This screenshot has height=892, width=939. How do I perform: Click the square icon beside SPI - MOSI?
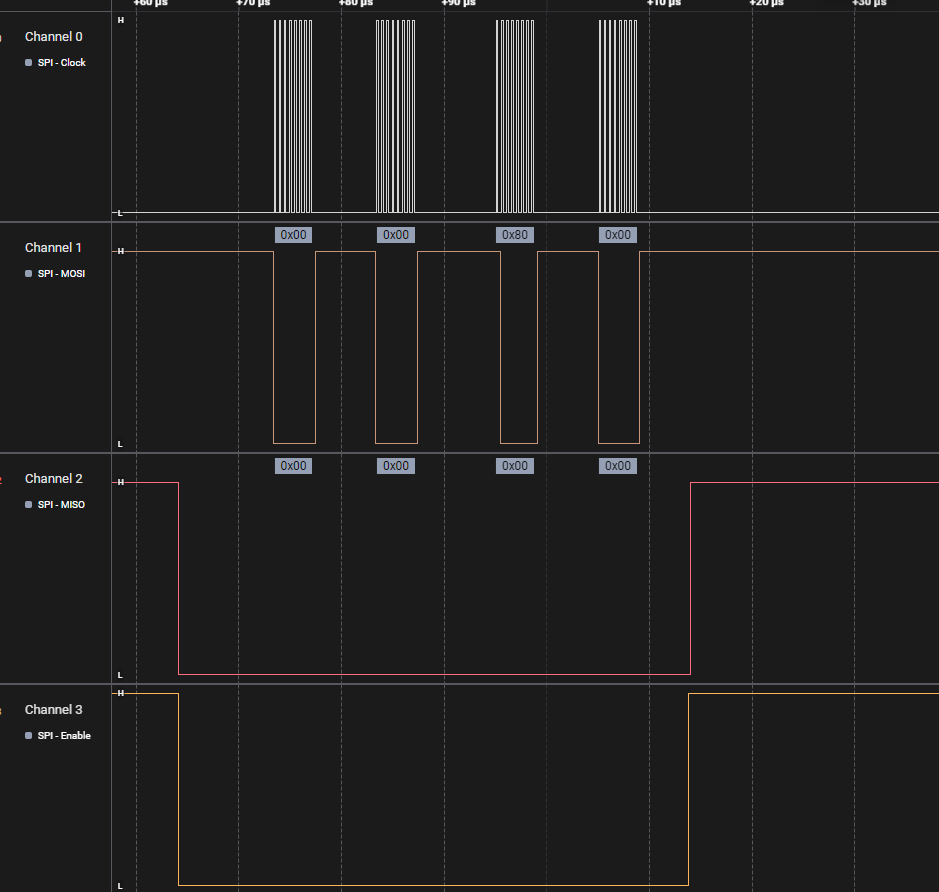point(28,274)
